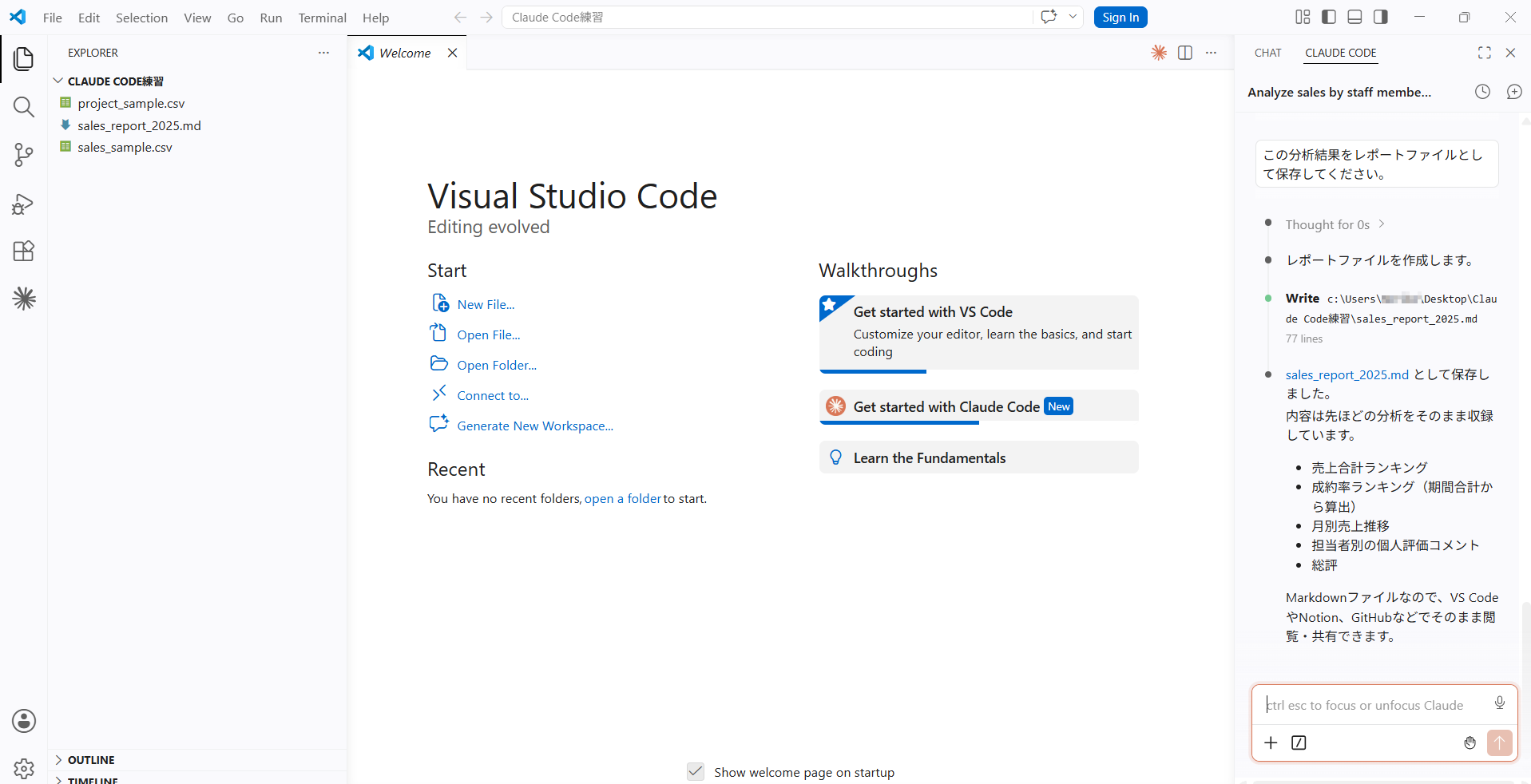This screenshot has height=784, width=1531.
Task: Open Claude Code from the activity bar
Action: click(24, 299)
